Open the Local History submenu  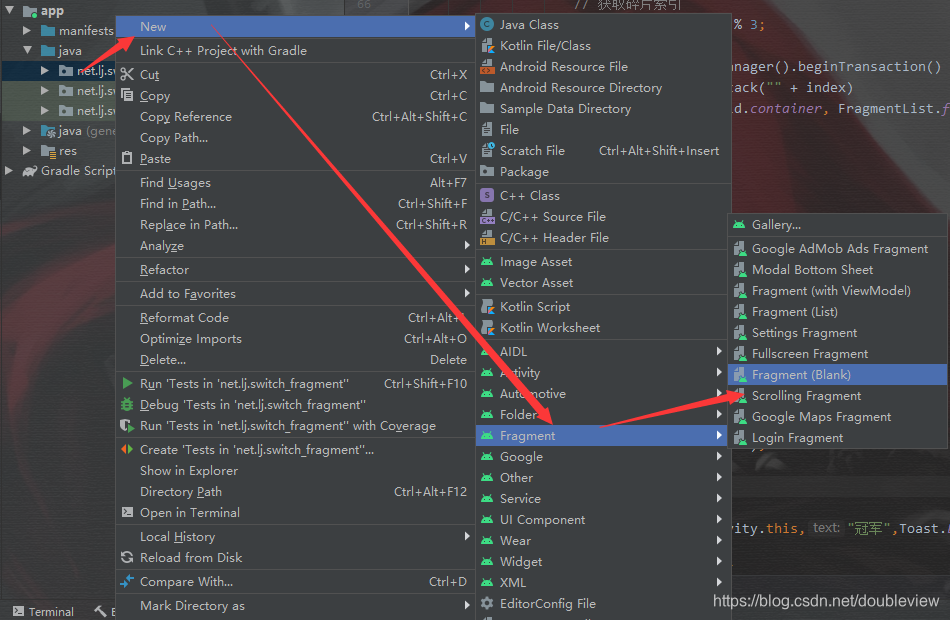(x=295, y=536)
